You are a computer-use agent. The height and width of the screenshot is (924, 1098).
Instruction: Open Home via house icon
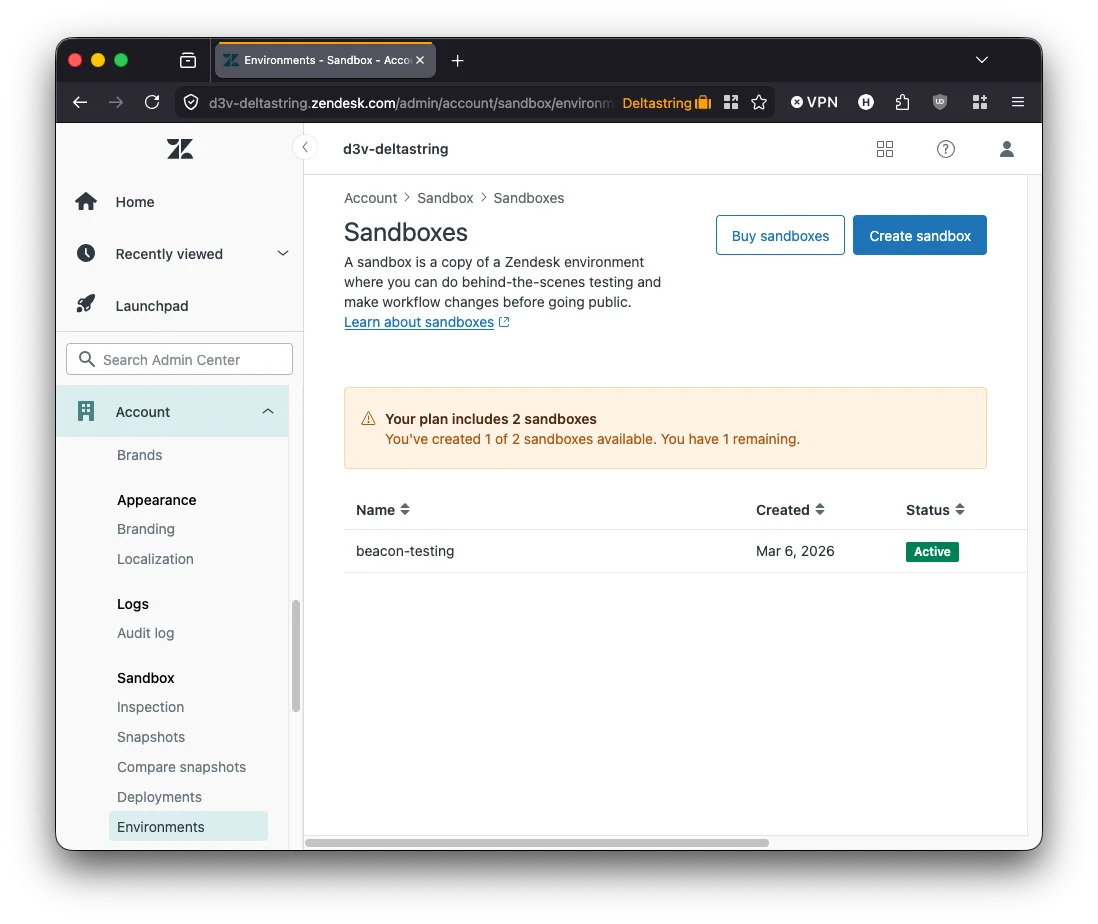tap(86, 202)
